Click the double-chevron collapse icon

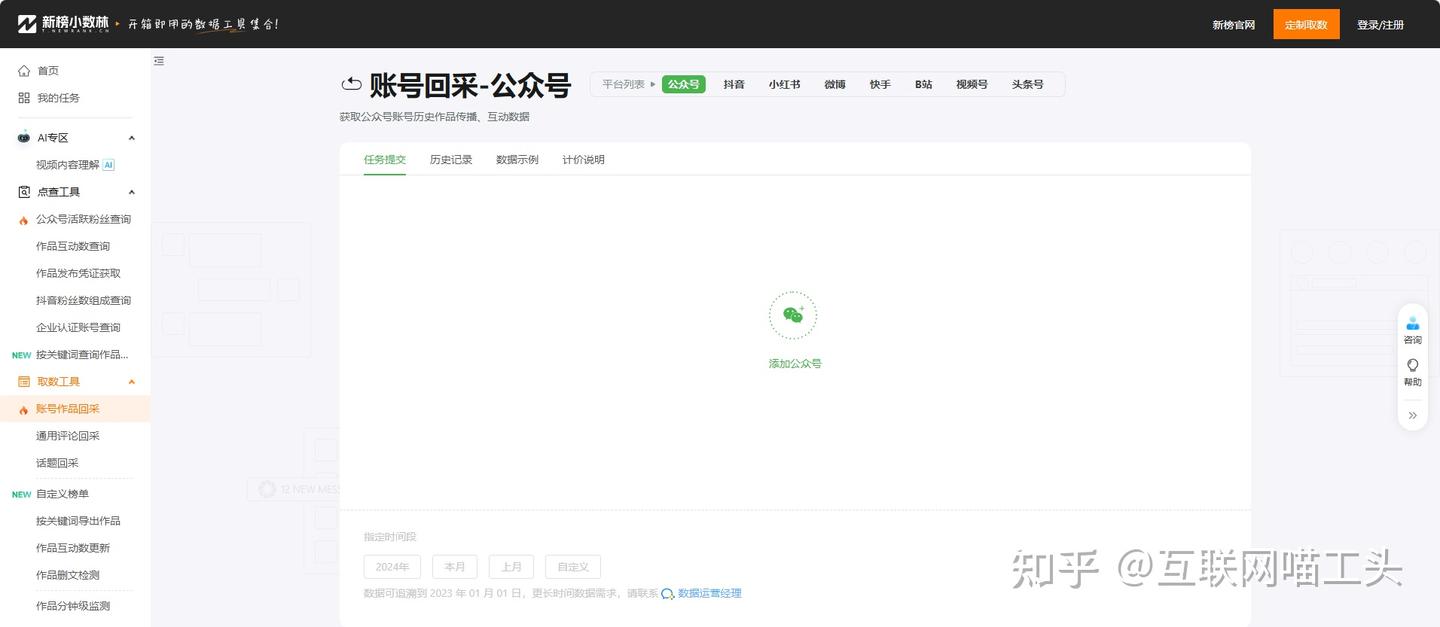pyautogui.click(x=1412, y=415)
